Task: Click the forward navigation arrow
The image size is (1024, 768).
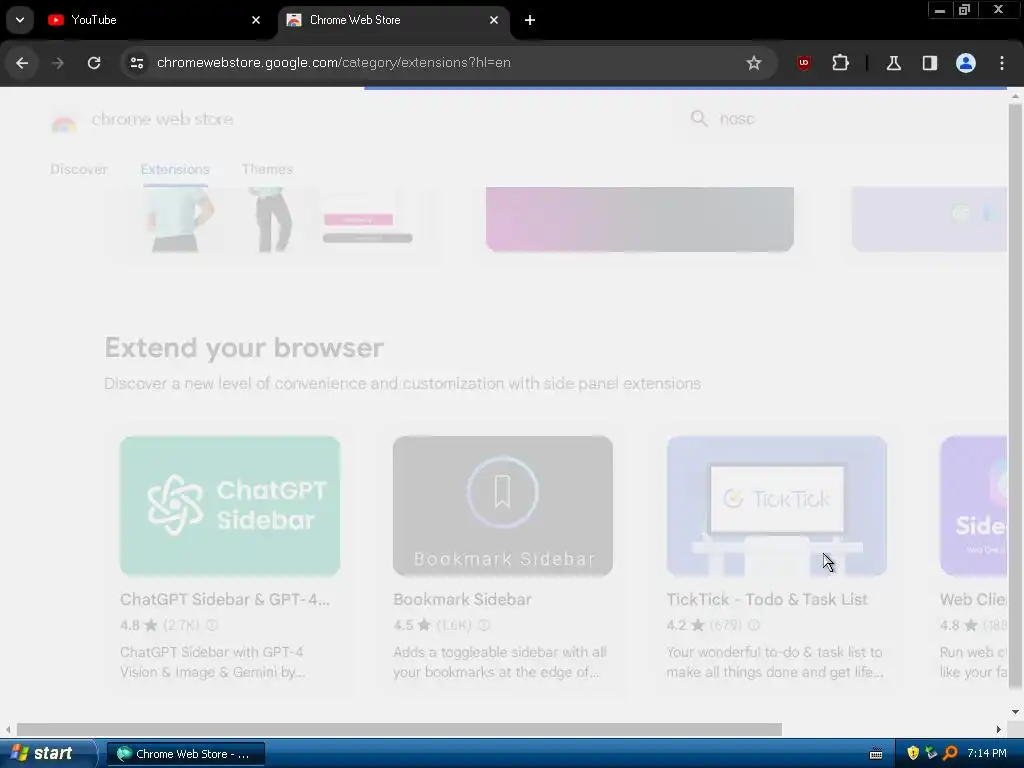Action: 57,63
